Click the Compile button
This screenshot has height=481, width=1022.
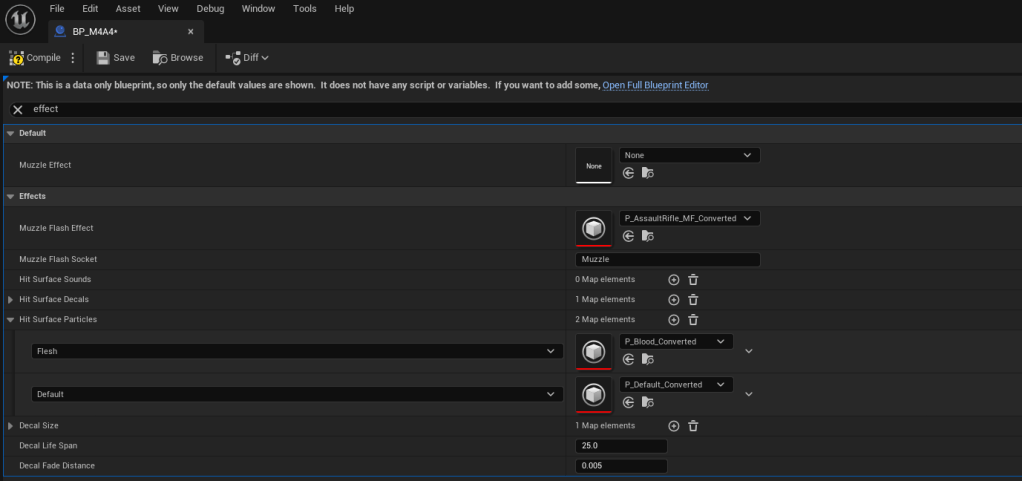coord(35,58)
